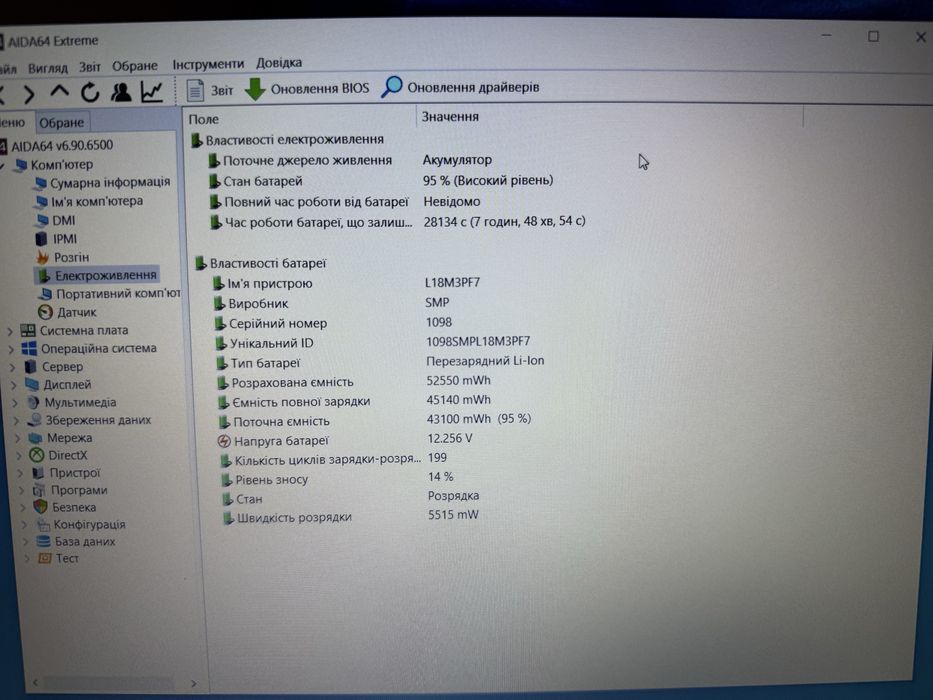Image resolution: width=933 pixels, height=700 pixels.
Task: Open the Інструменти menu
Action: tap(208, 64)
